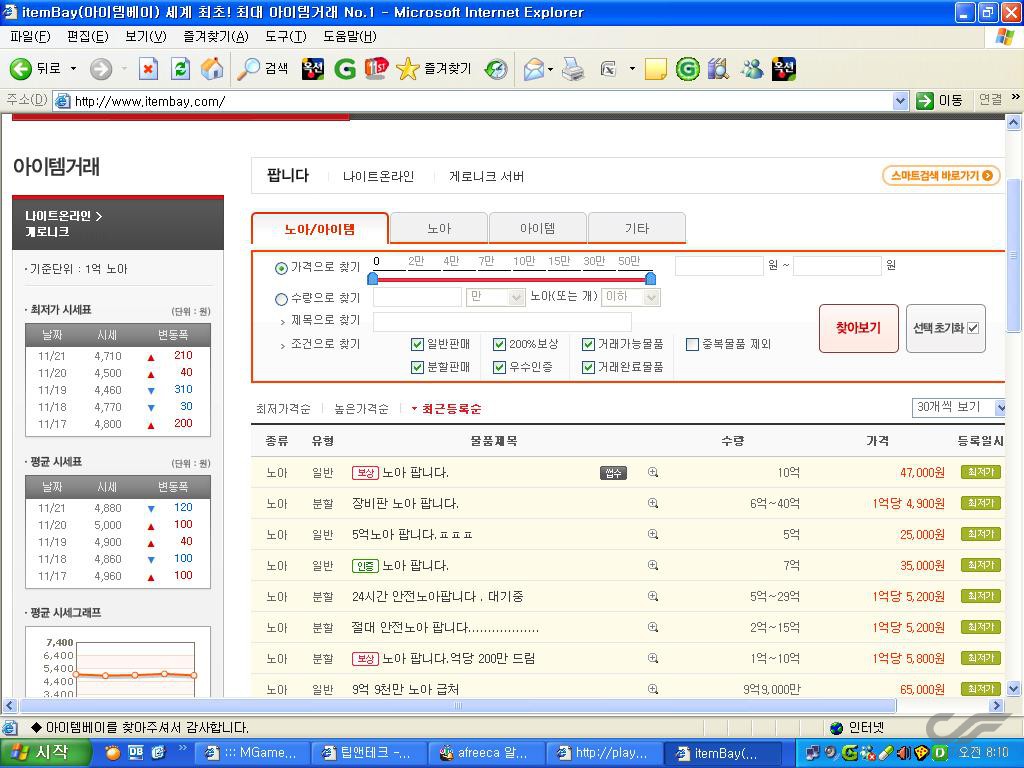Open listing 절대 안전노아 팝니다

pos(445,628)
